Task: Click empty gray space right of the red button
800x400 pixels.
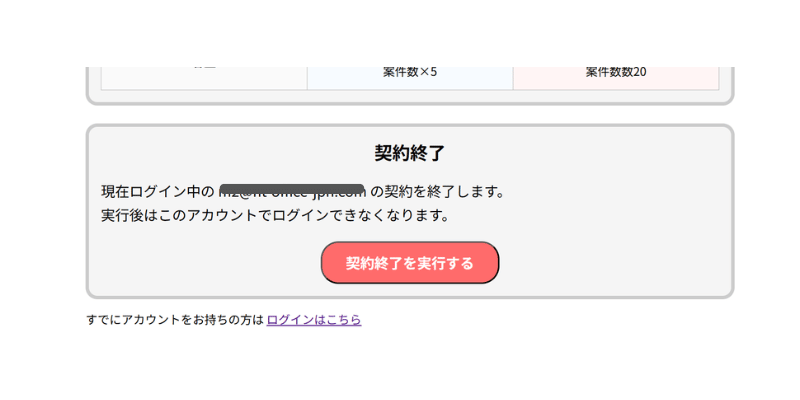Action: click(612, 263)
